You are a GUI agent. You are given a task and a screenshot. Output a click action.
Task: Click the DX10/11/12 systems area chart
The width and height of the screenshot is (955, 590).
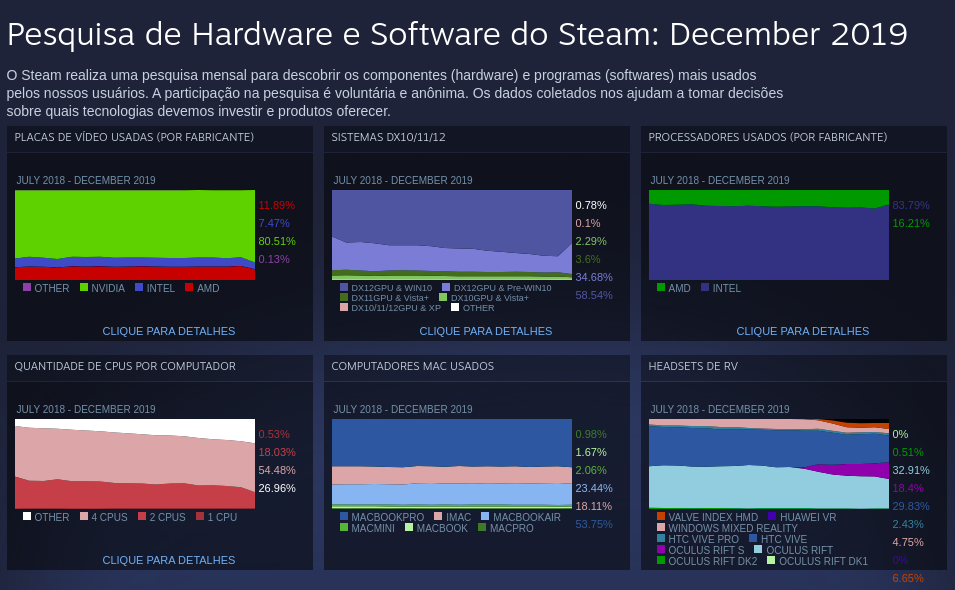pyautogui.click(x=452, y=235)
